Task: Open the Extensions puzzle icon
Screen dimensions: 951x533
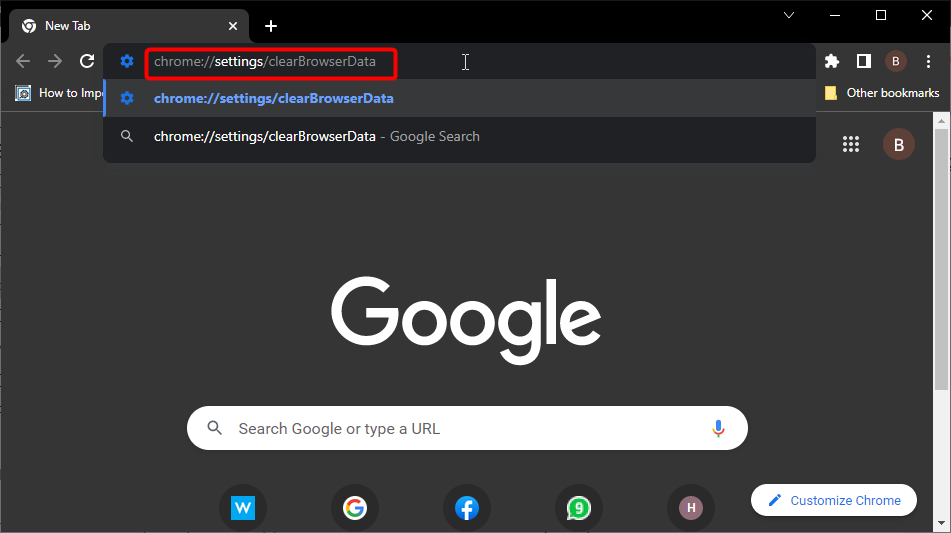Action: [x=832, y=61]
